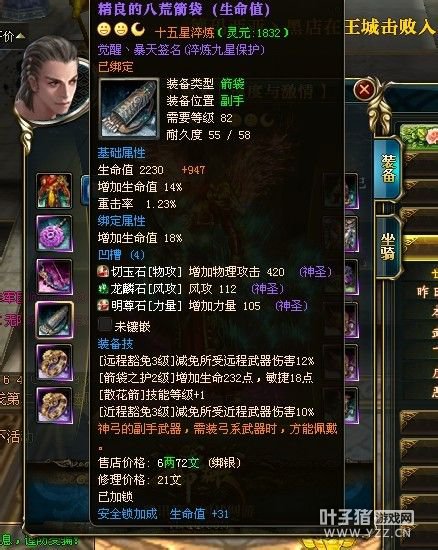
Task: Click the flower banner at panel top right
Action: [x=419, y=137]
